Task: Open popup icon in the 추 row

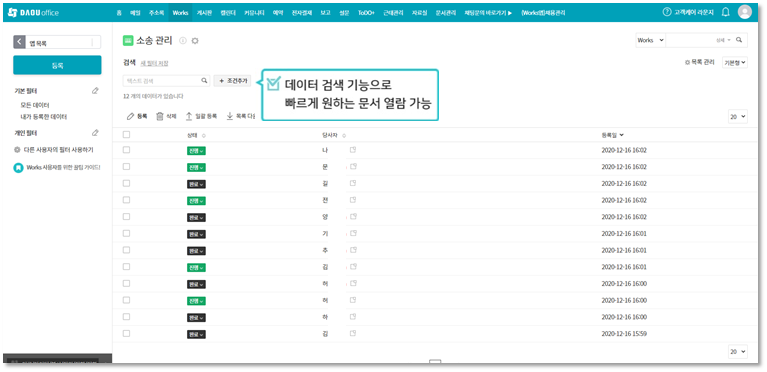Action: pyautogui.click(x=353, y=250)
